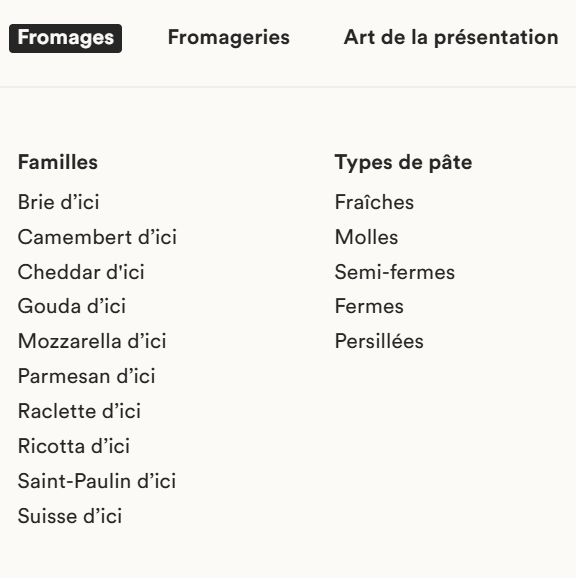This screenshot has width=576, height=578.
Task: Click the Types de pâte heading
Action: pyautogui.click(x=403, y=163)
